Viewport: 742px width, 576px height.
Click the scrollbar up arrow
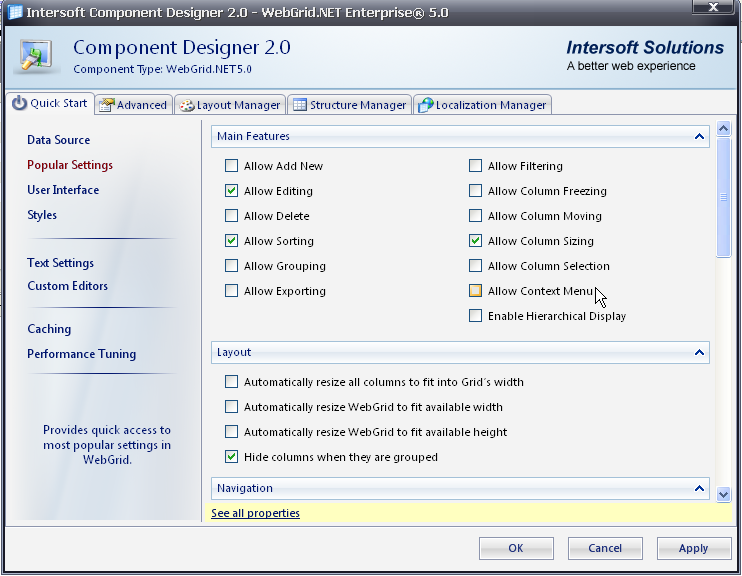(x=724, y=128)
